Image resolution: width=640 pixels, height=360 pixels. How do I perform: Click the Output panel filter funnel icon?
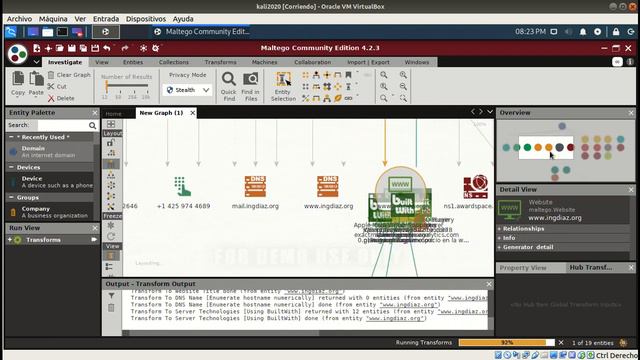click(x=111, y=296)
